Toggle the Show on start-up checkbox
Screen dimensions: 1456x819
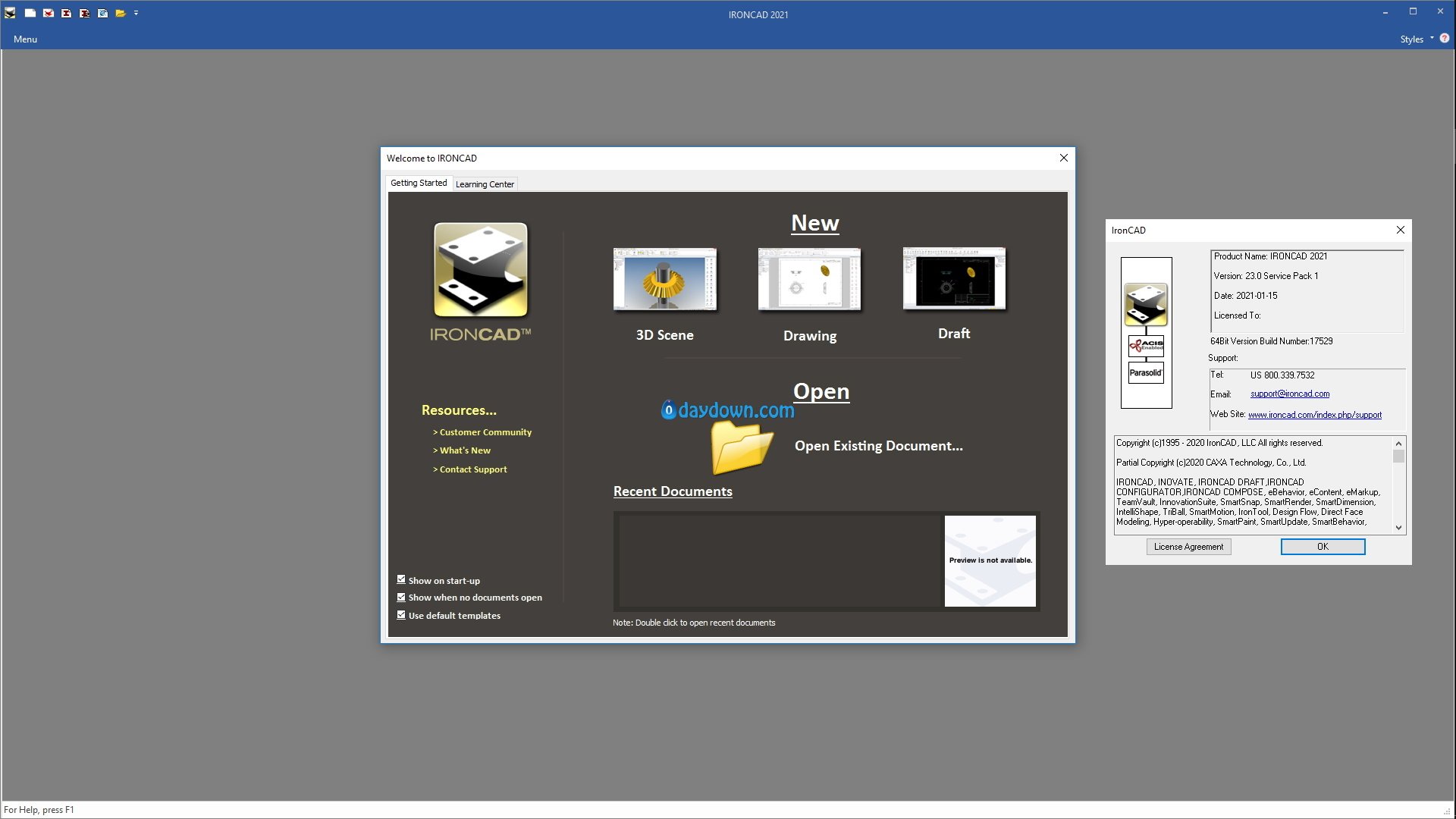click(x=401, y=579)
